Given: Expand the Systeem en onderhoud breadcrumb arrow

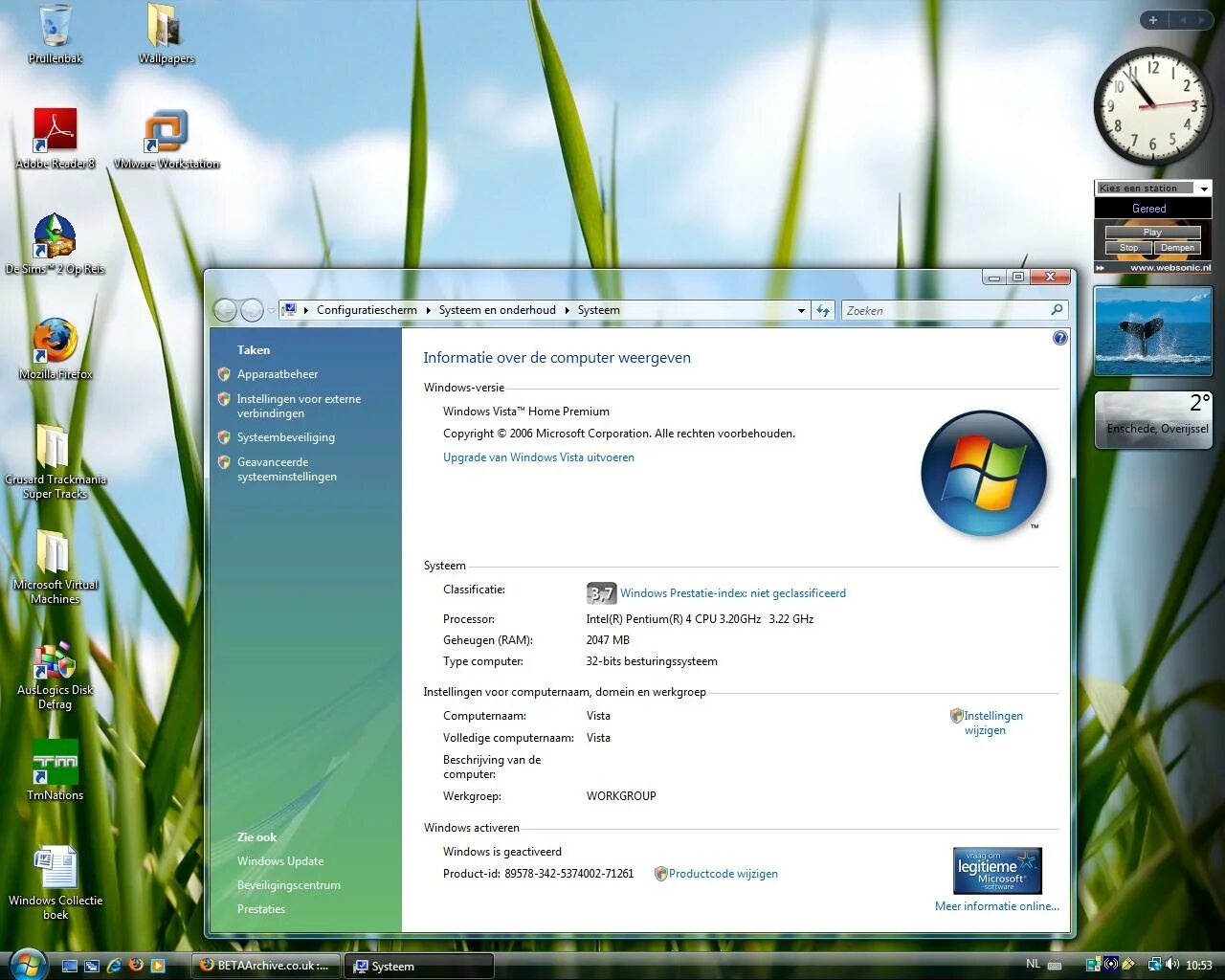Looking at the screenshot, I should coord(567,310).
